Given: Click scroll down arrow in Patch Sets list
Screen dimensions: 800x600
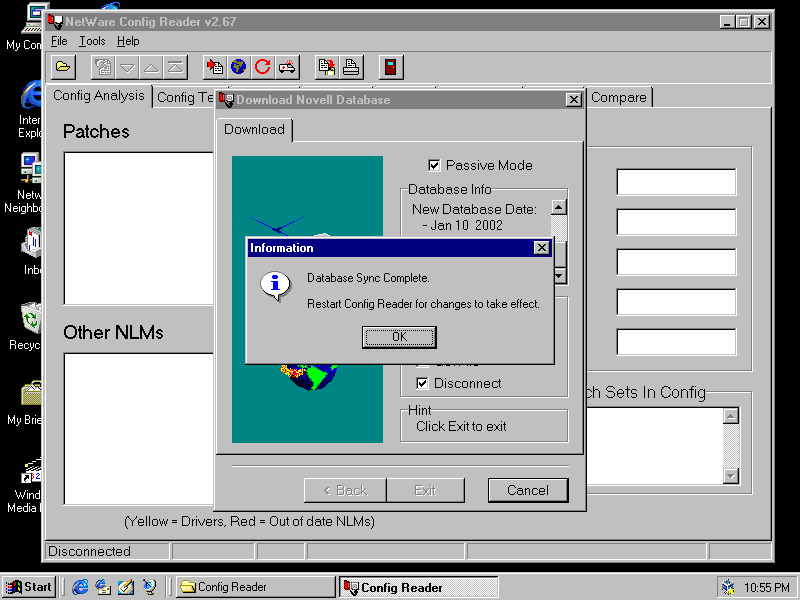Looking at the screenshot, I should (731, 476).
